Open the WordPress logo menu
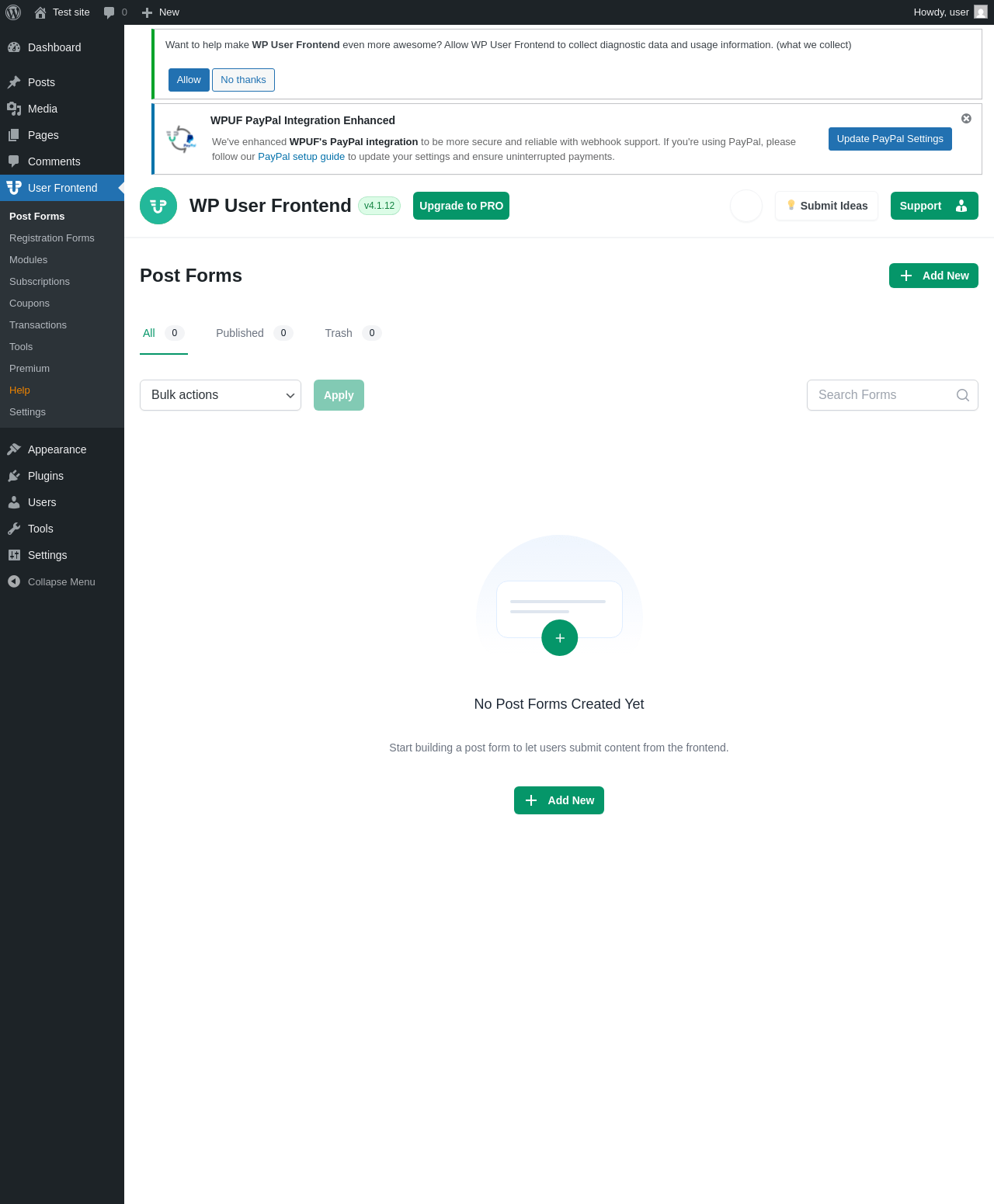 coord(13,12)
